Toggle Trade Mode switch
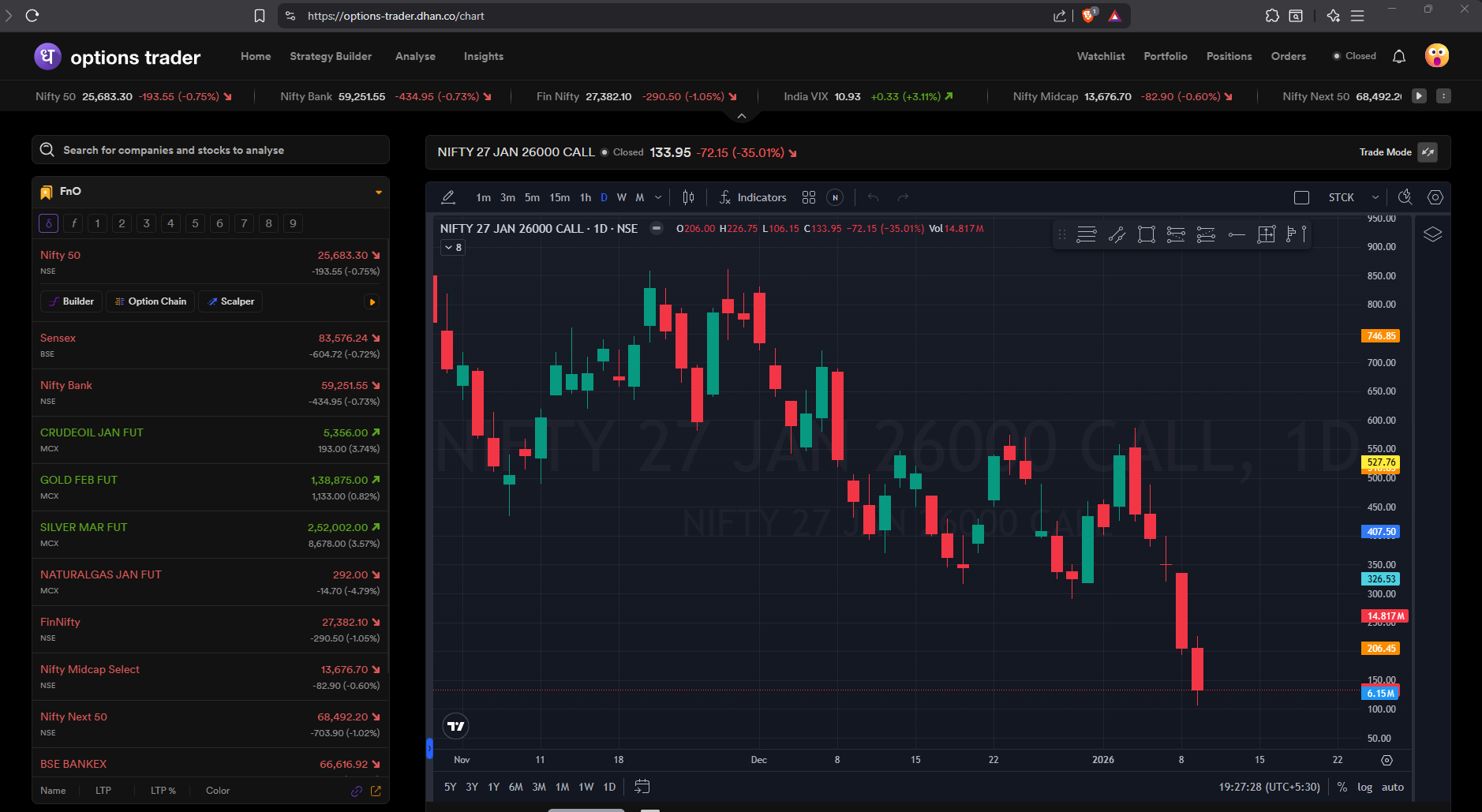 (x=1427, y=152)
